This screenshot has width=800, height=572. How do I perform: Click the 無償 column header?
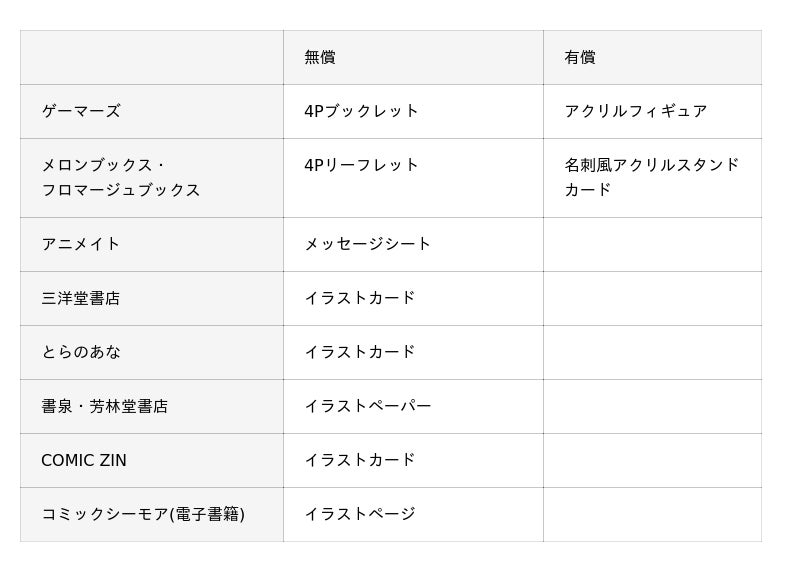[x=320, y=57]
